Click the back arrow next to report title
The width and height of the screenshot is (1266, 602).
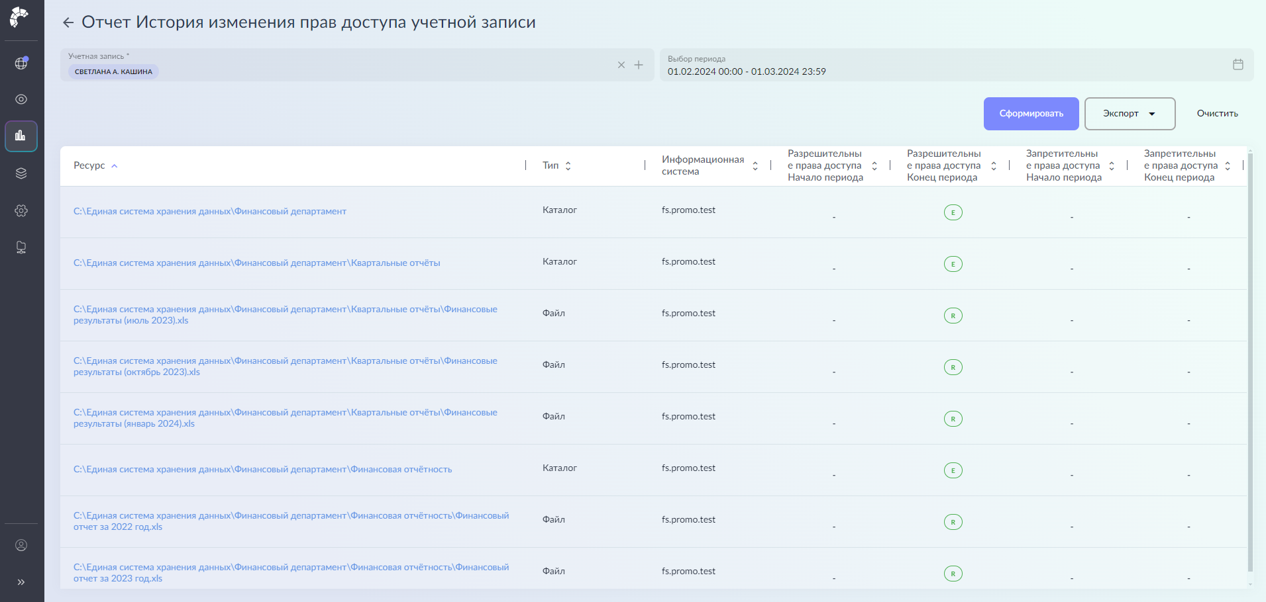point(68,22)
